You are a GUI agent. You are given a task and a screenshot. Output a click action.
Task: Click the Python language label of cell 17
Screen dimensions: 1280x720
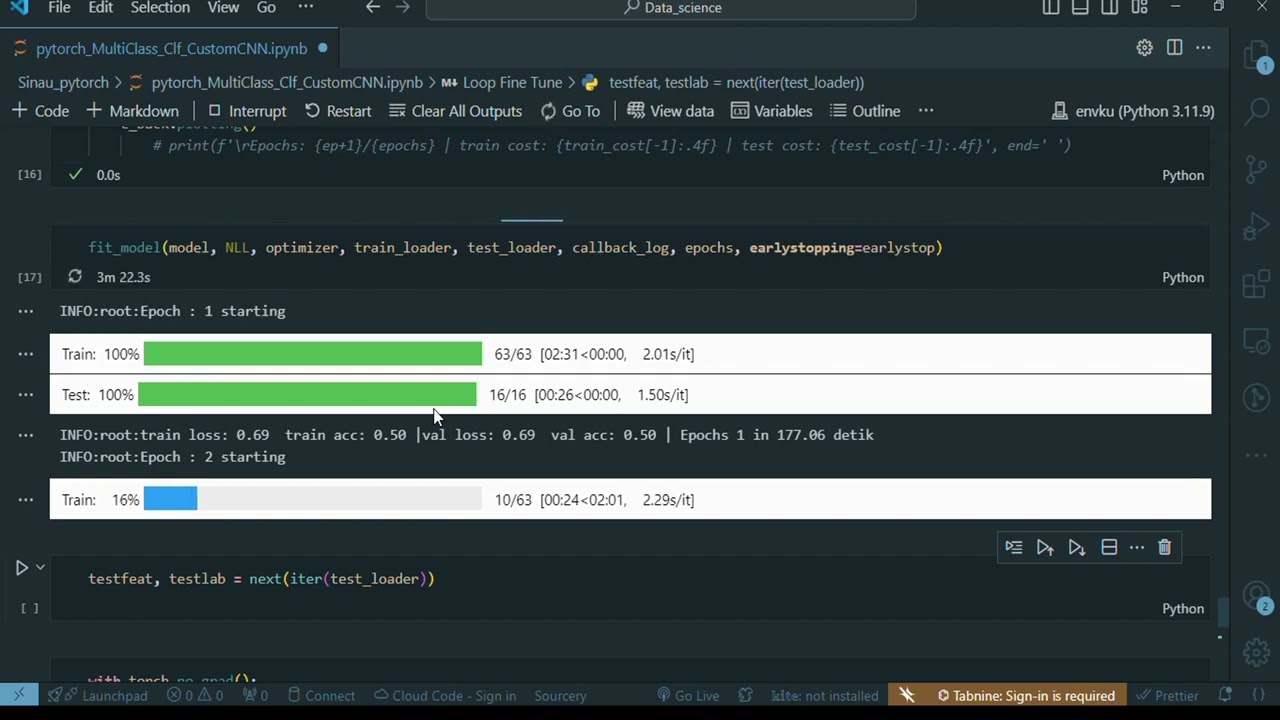(x=1183, y=277)
